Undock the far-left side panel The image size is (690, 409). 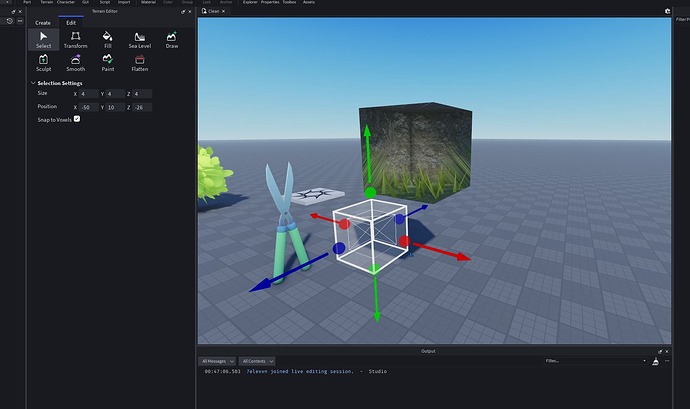pyautogui.click(x=14, y=11)
